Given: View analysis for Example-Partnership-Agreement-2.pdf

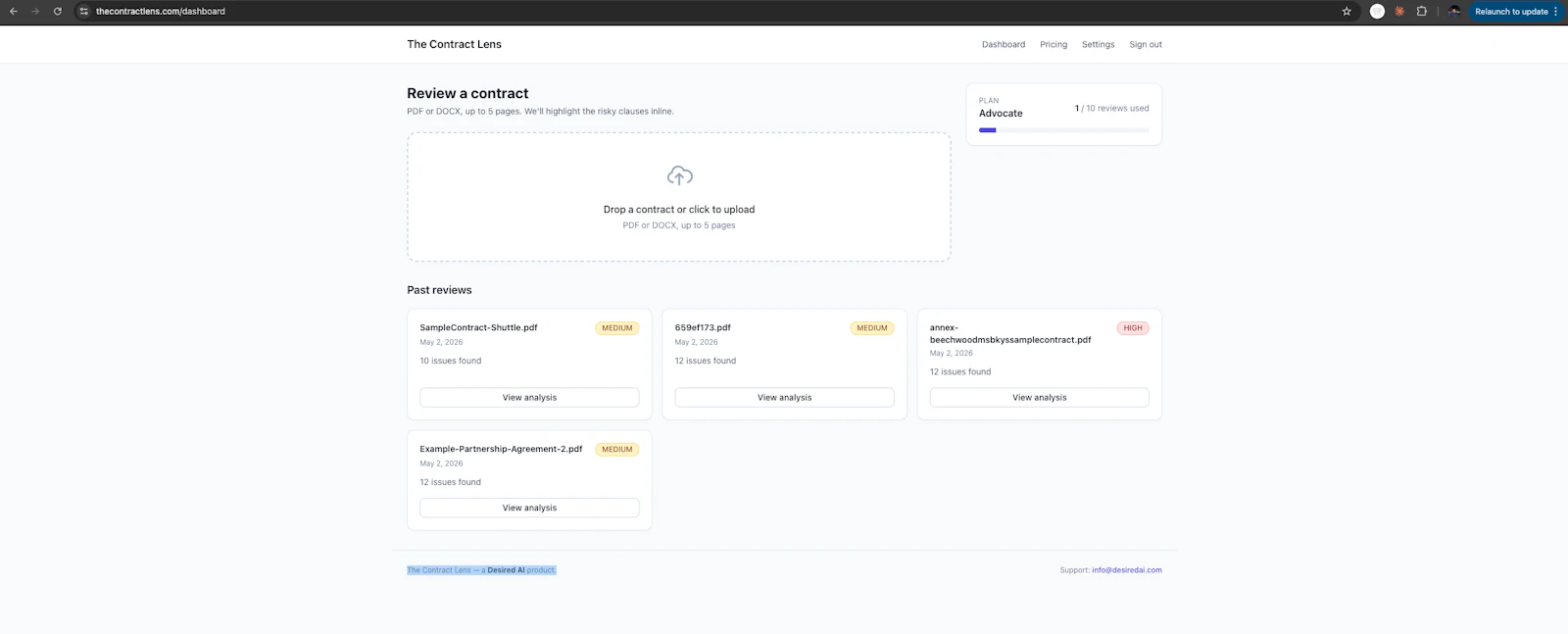Looking at the screenshot, I should pos(529,508).
